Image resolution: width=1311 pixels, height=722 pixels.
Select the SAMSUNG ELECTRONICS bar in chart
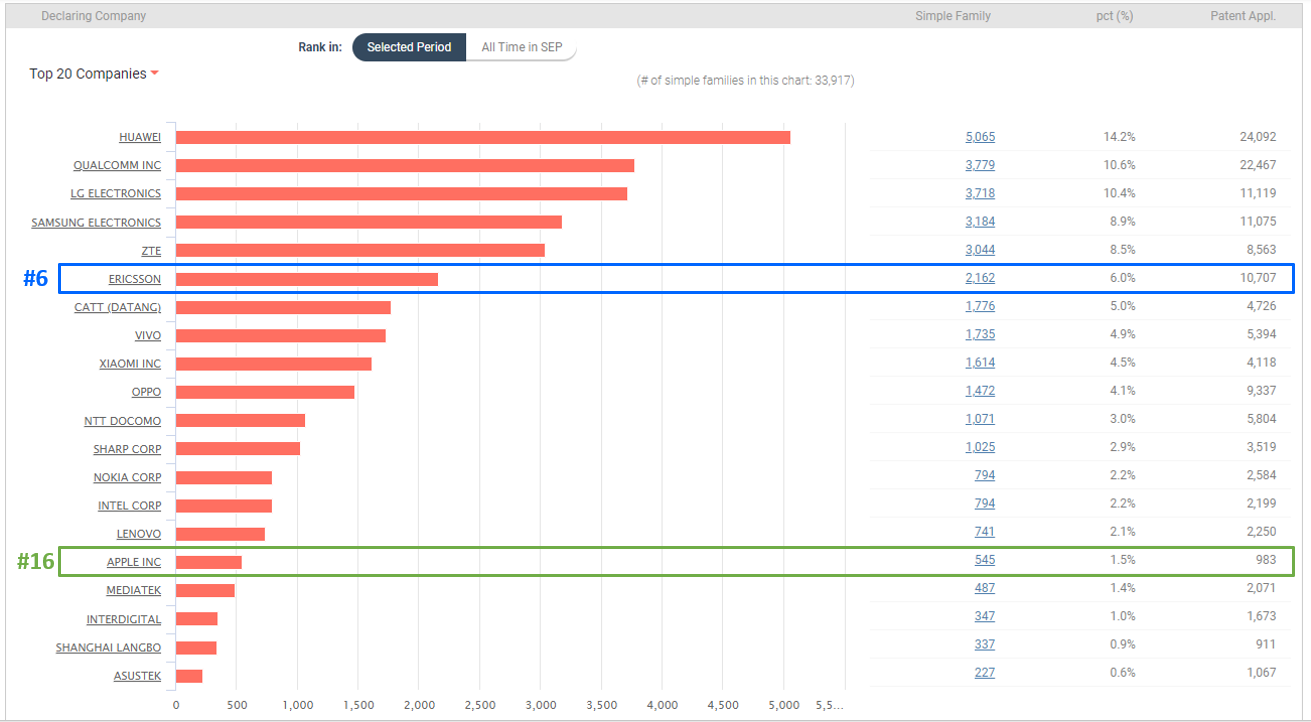point(369,222)
